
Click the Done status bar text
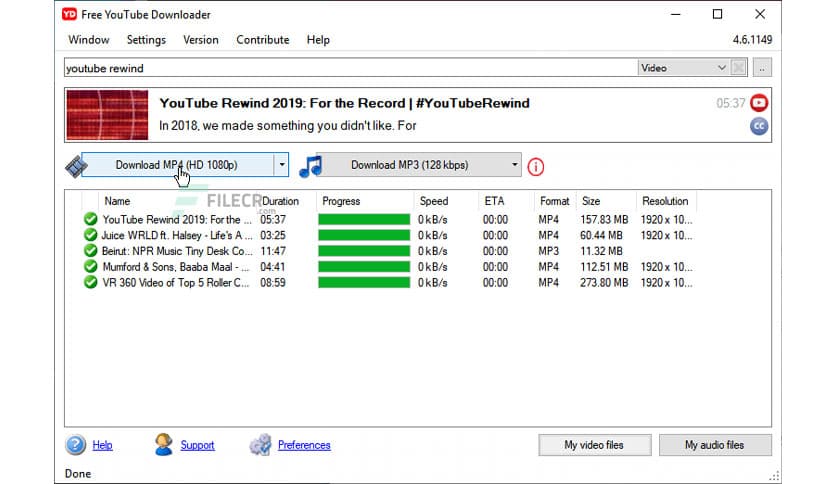[78, 473]
